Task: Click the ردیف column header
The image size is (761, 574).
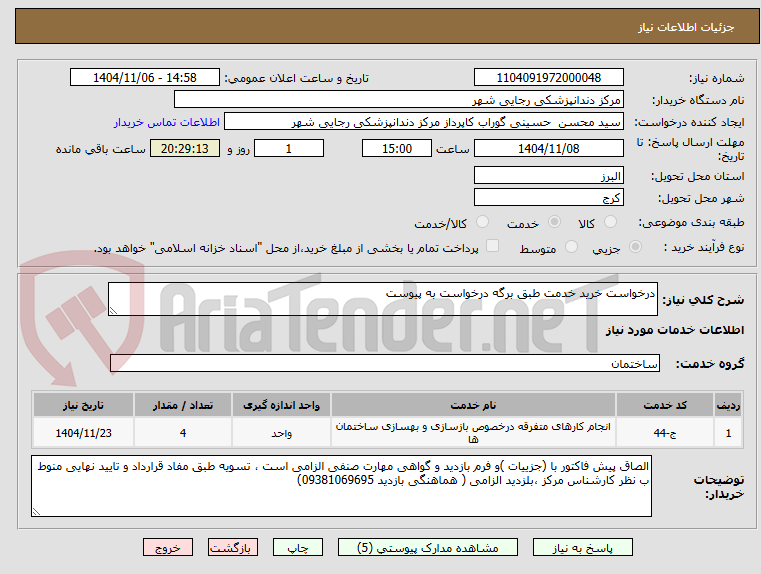Action: pos(728,405)
